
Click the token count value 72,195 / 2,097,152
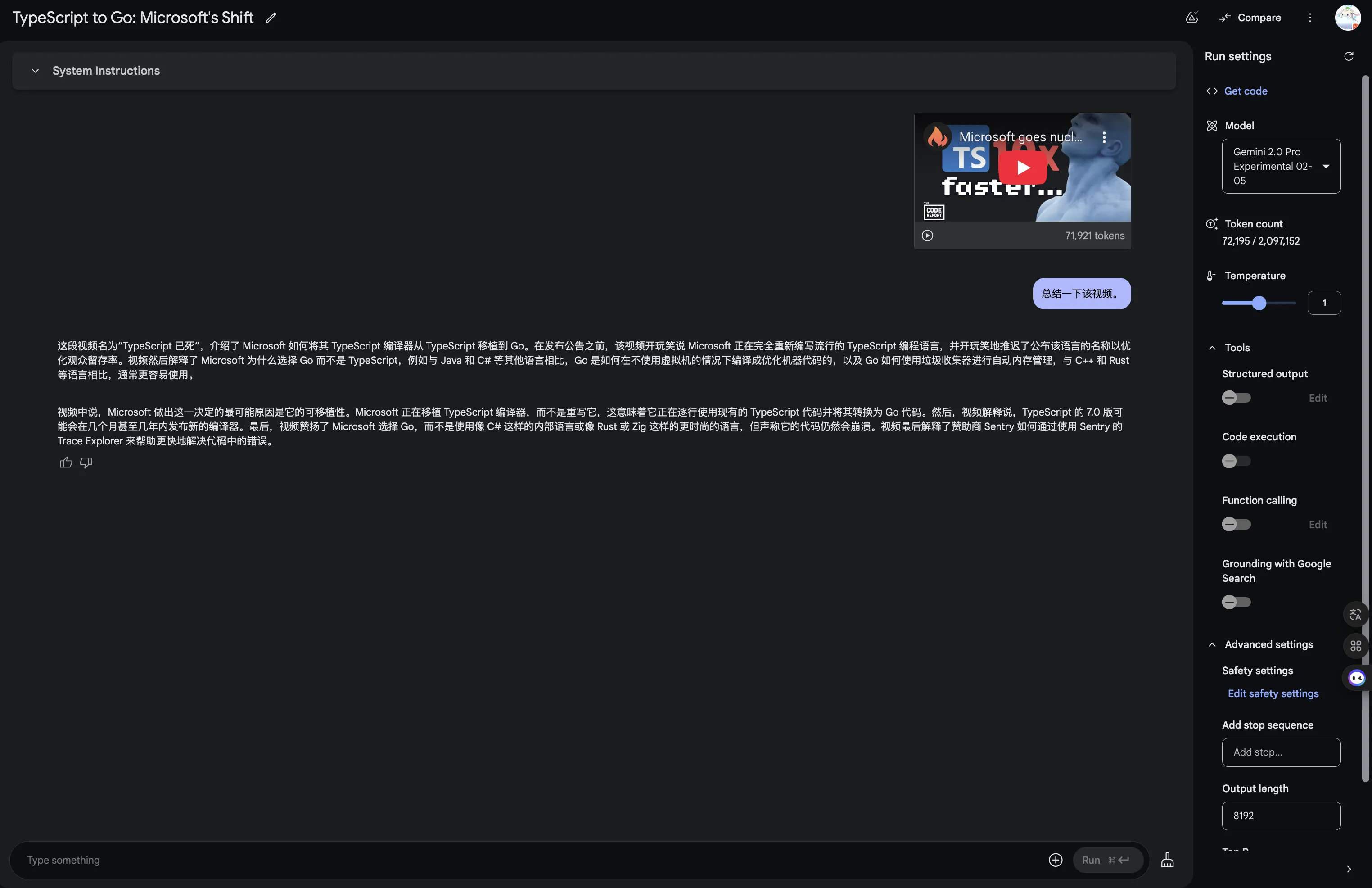pyautogui.click(x=1260, y=241)
